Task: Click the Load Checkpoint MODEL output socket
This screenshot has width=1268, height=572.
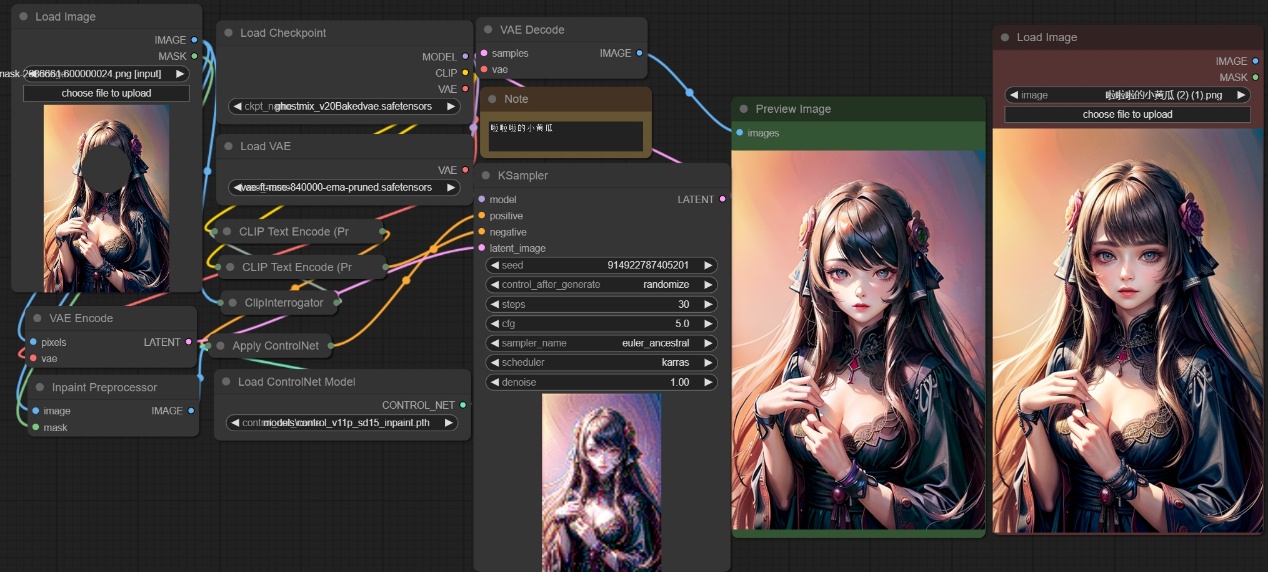Action: (x=465, y=57)
